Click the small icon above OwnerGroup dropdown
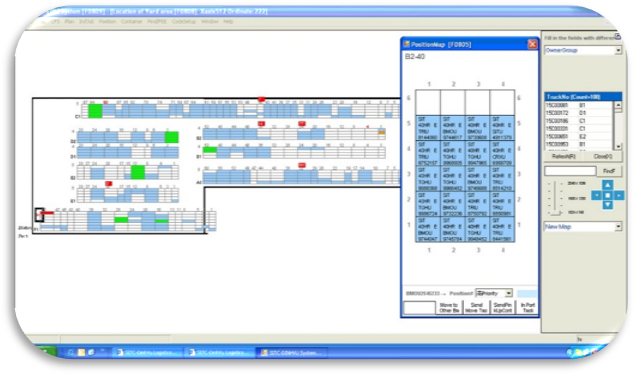 pos(618,37)
